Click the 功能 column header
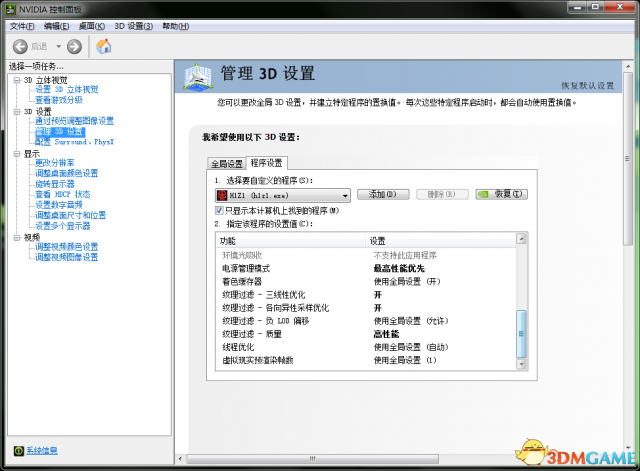 click(291, 241)
